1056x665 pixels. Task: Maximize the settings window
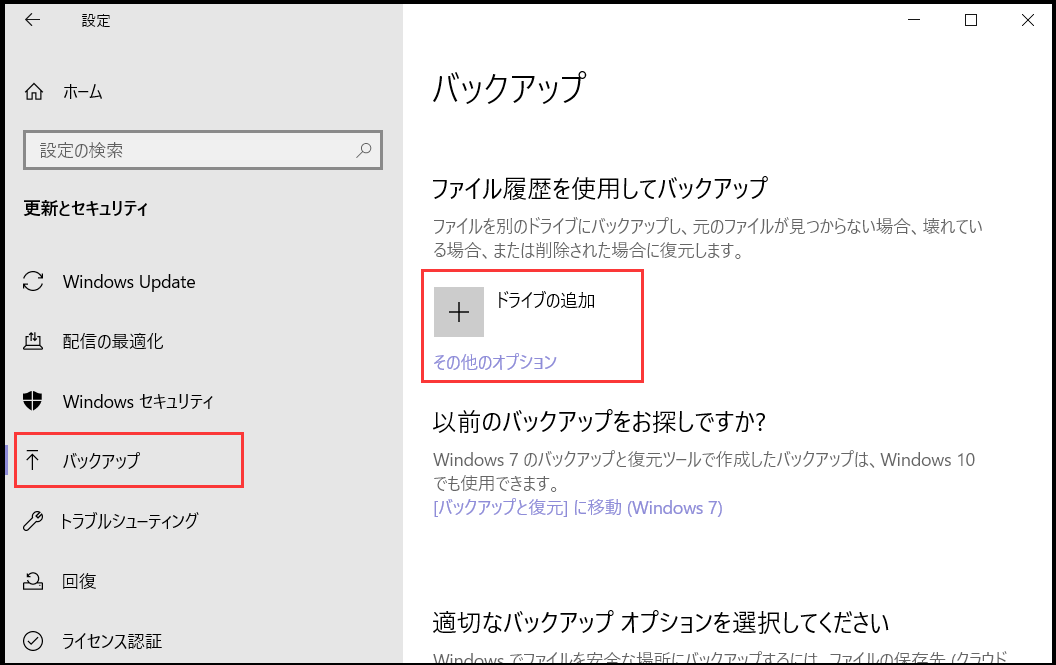pyautogui.click(x=970, y=20)
